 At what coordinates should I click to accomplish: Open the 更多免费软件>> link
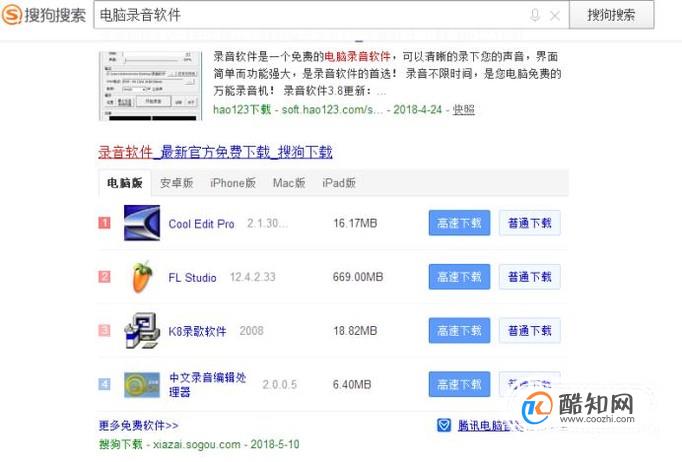point(138,425)
